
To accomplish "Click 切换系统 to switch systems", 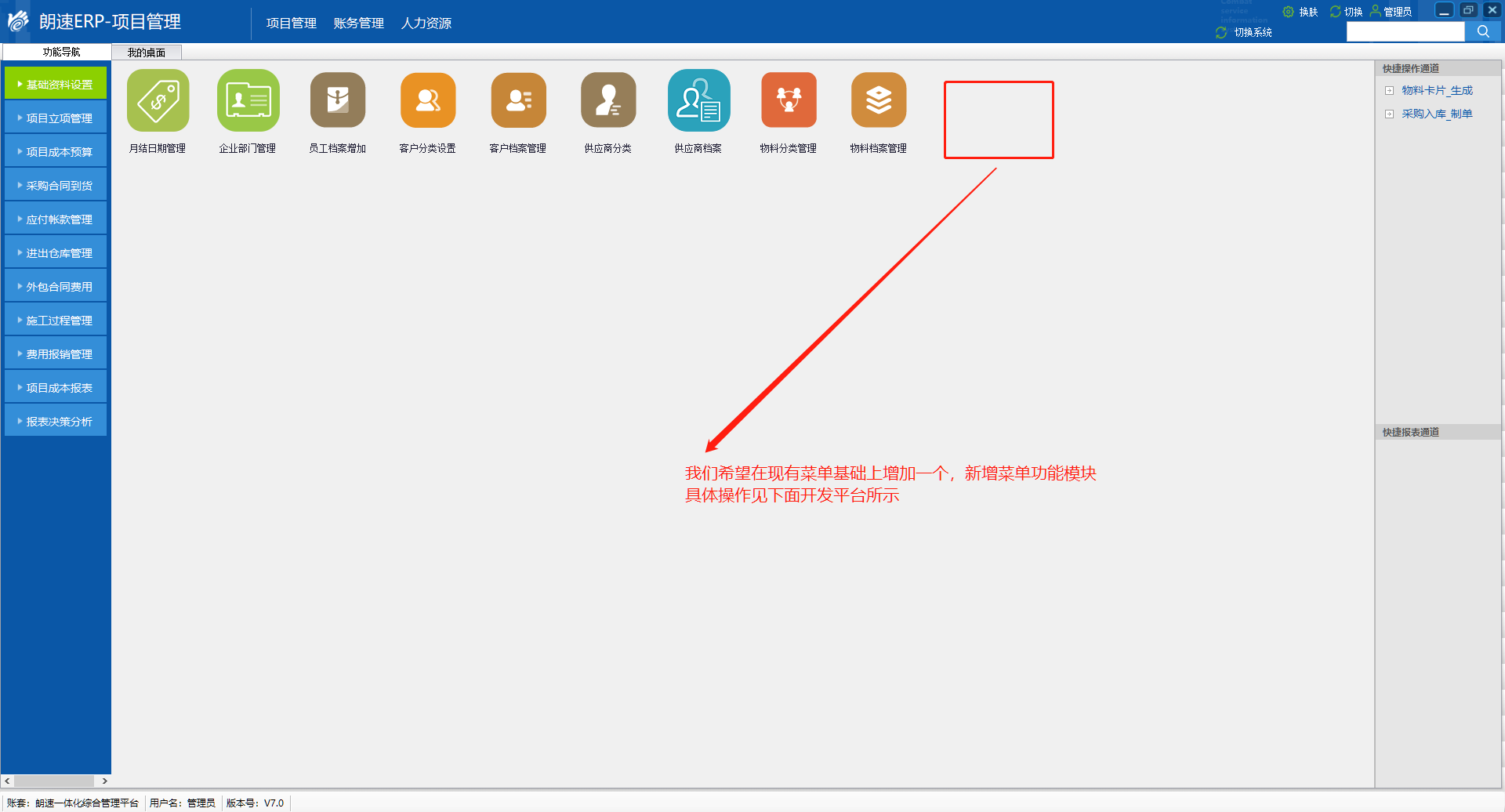I will pos(1252,32).
